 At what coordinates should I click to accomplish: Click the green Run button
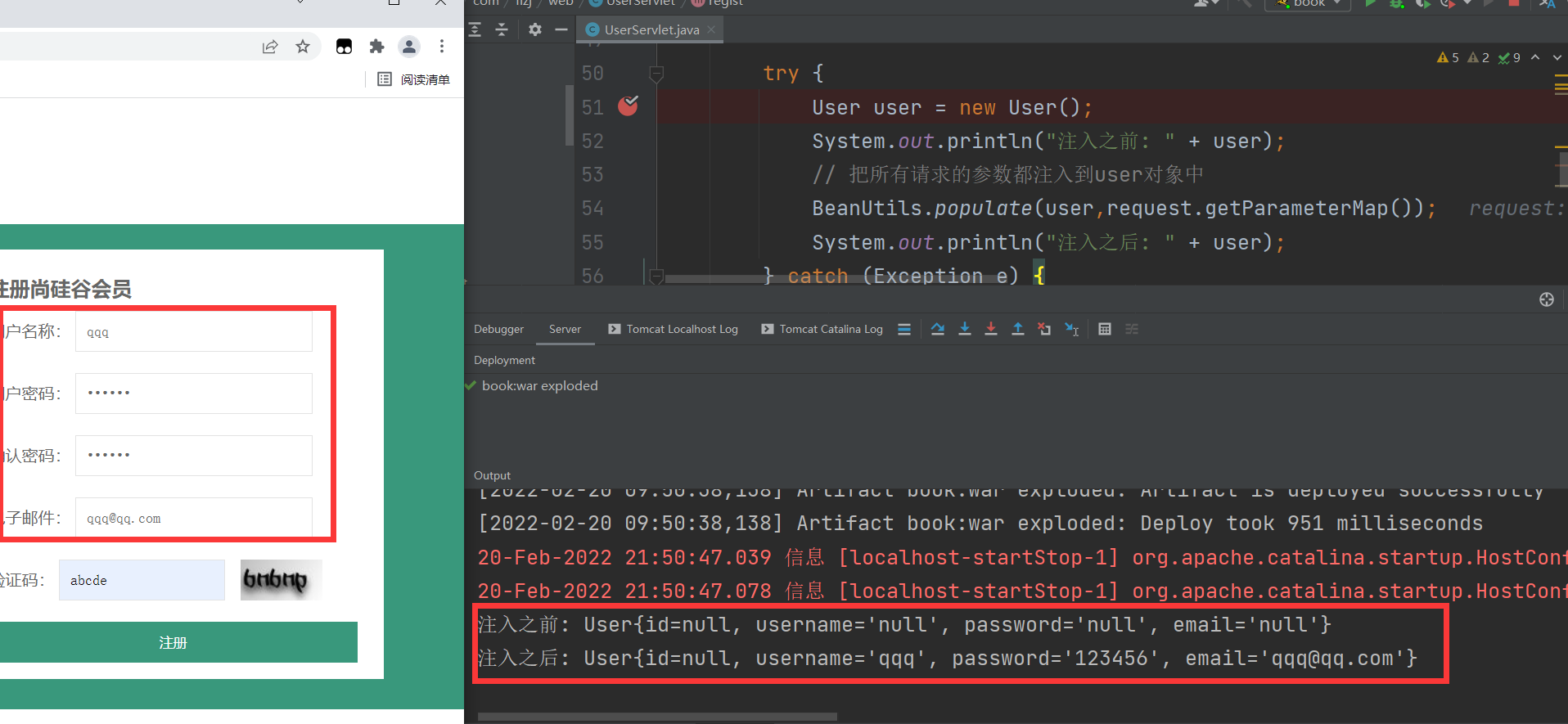pyautogui.click(x=1370, y=3)
